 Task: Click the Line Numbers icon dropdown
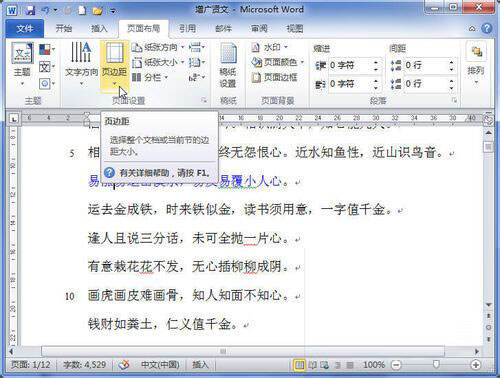[x=197, y=62]
